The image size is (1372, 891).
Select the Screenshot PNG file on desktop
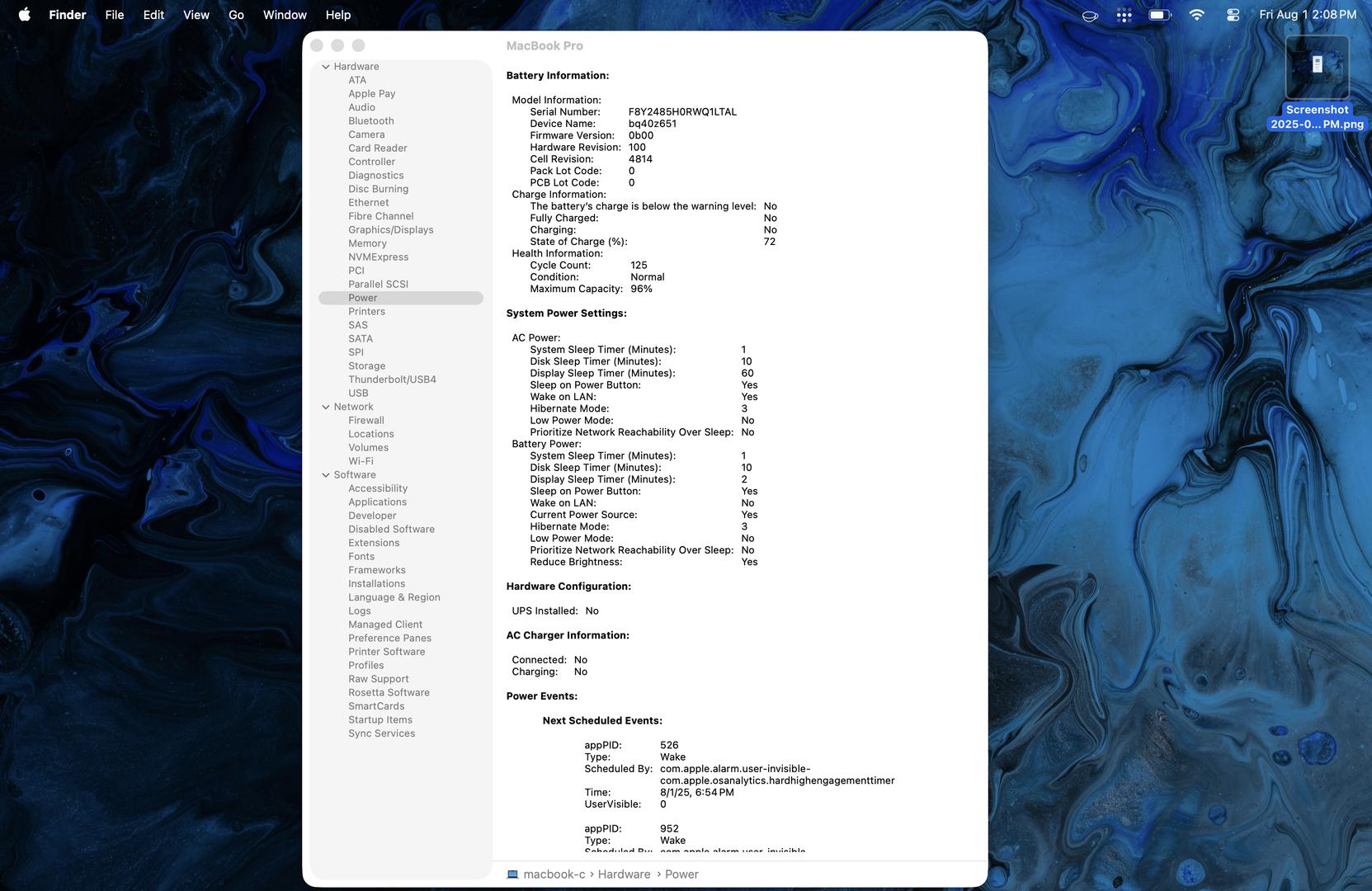click(x=1317, y=82)
